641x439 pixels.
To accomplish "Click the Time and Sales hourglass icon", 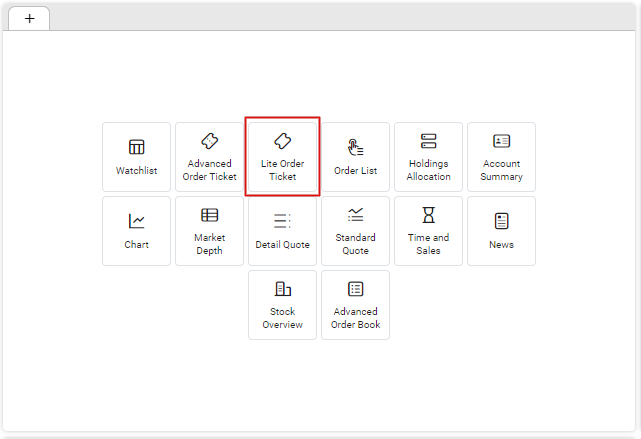I will (x=428, y=215).
